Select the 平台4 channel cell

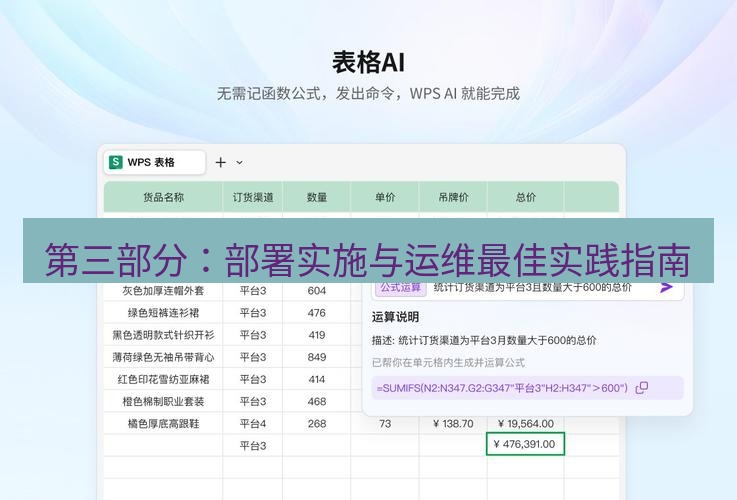[253, 424]
